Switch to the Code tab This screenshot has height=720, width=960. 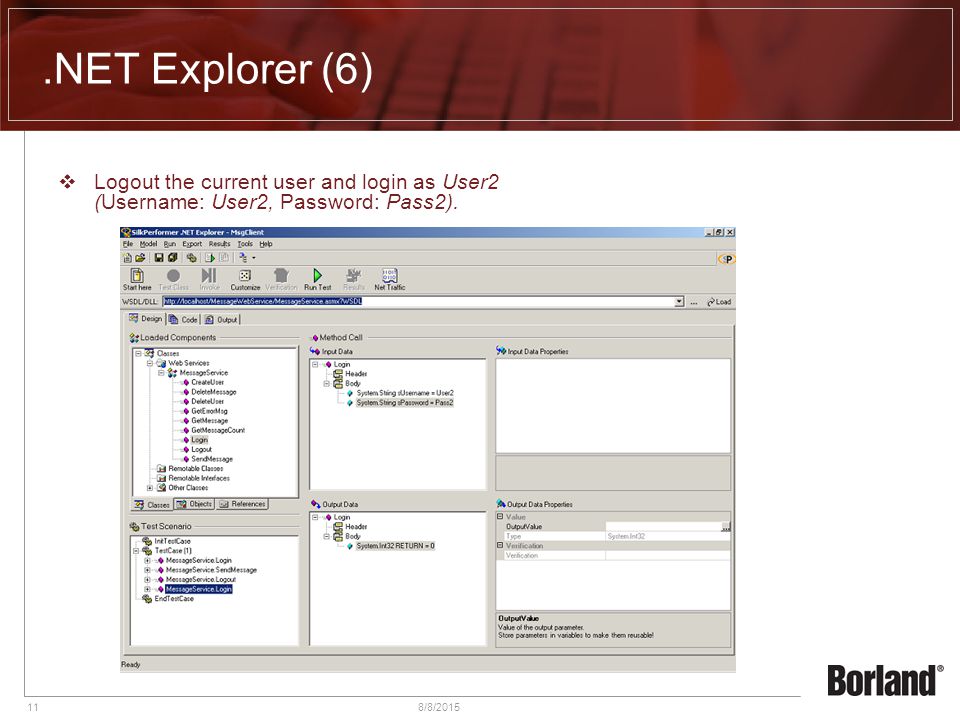[x=183, y=320]
